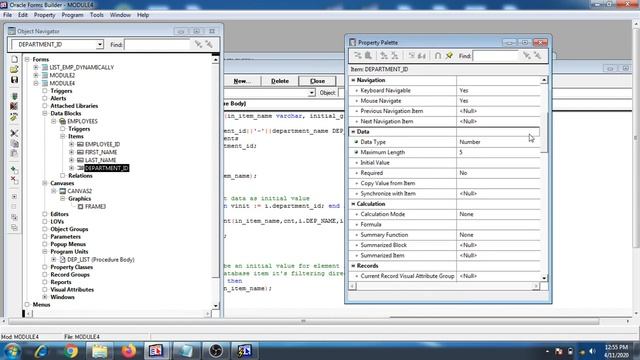Click the Data Type value Number
This screenshot has width=640, height=360.
click(x=499, y=142)
